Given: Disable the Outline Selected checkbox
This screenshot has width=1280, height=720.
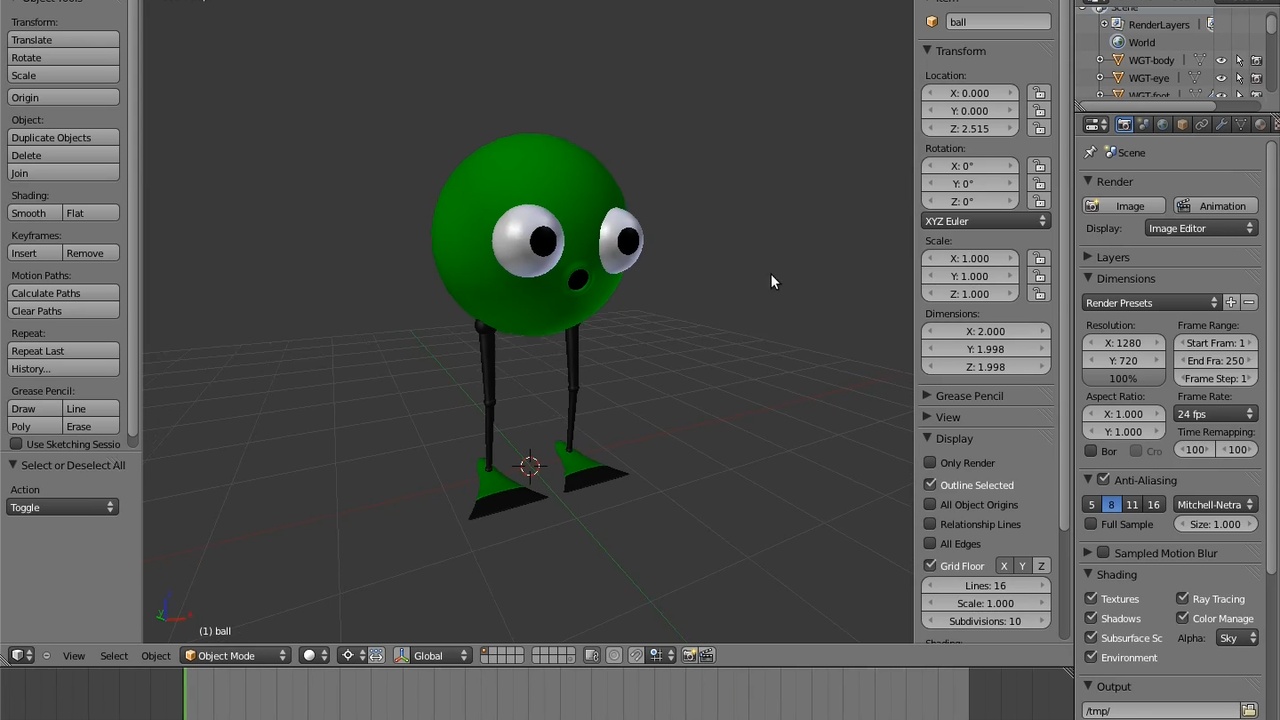Looking at the screenshot, I should coord(930,485).
